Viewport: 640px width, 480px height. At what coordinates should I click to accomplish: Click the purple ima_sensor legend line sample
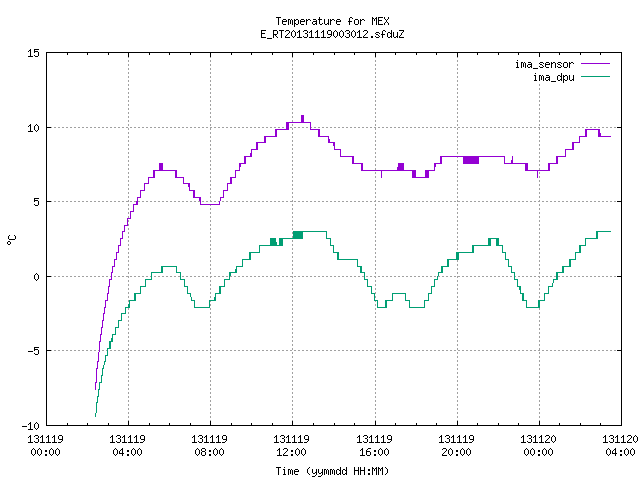pos(596,64)
